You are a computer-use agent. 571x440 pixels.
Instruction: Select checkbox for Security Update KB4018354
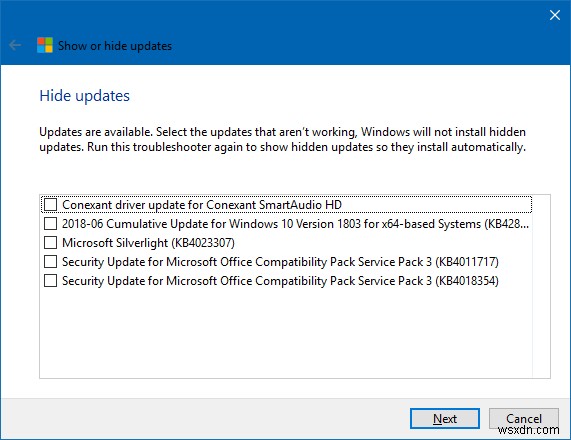click(x=50, y=280)
